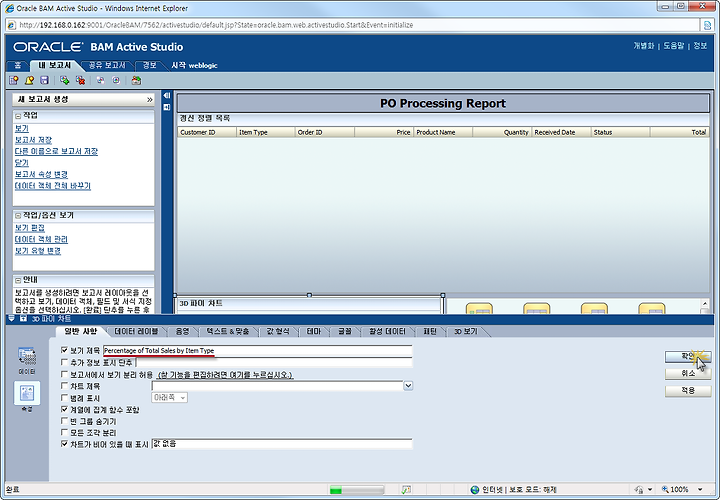Toggle the 보기 제목 (view title) checkbox
The height and width of the screenshot is (500, 720).
[x=64, y=350]
